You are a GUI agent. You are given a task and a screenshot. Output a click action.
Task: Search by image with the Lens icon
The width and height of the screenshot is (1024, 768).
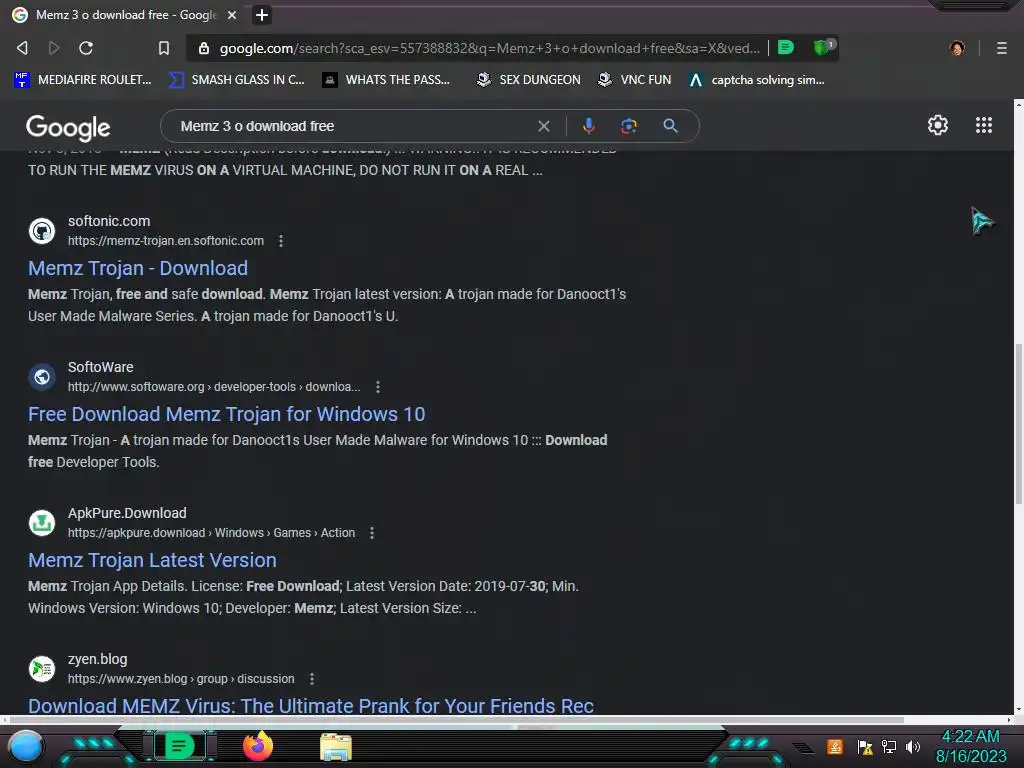pos(629,126)
